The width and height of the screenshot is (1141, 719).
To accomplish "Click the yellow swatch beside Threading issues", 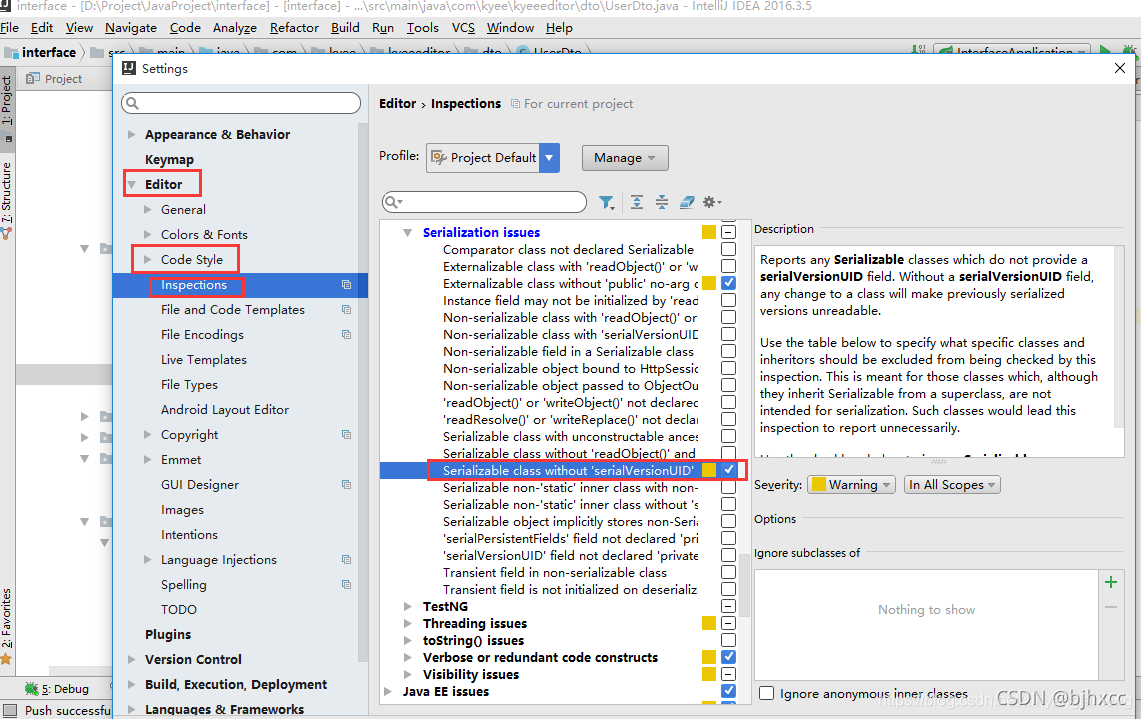I will 709,623.
